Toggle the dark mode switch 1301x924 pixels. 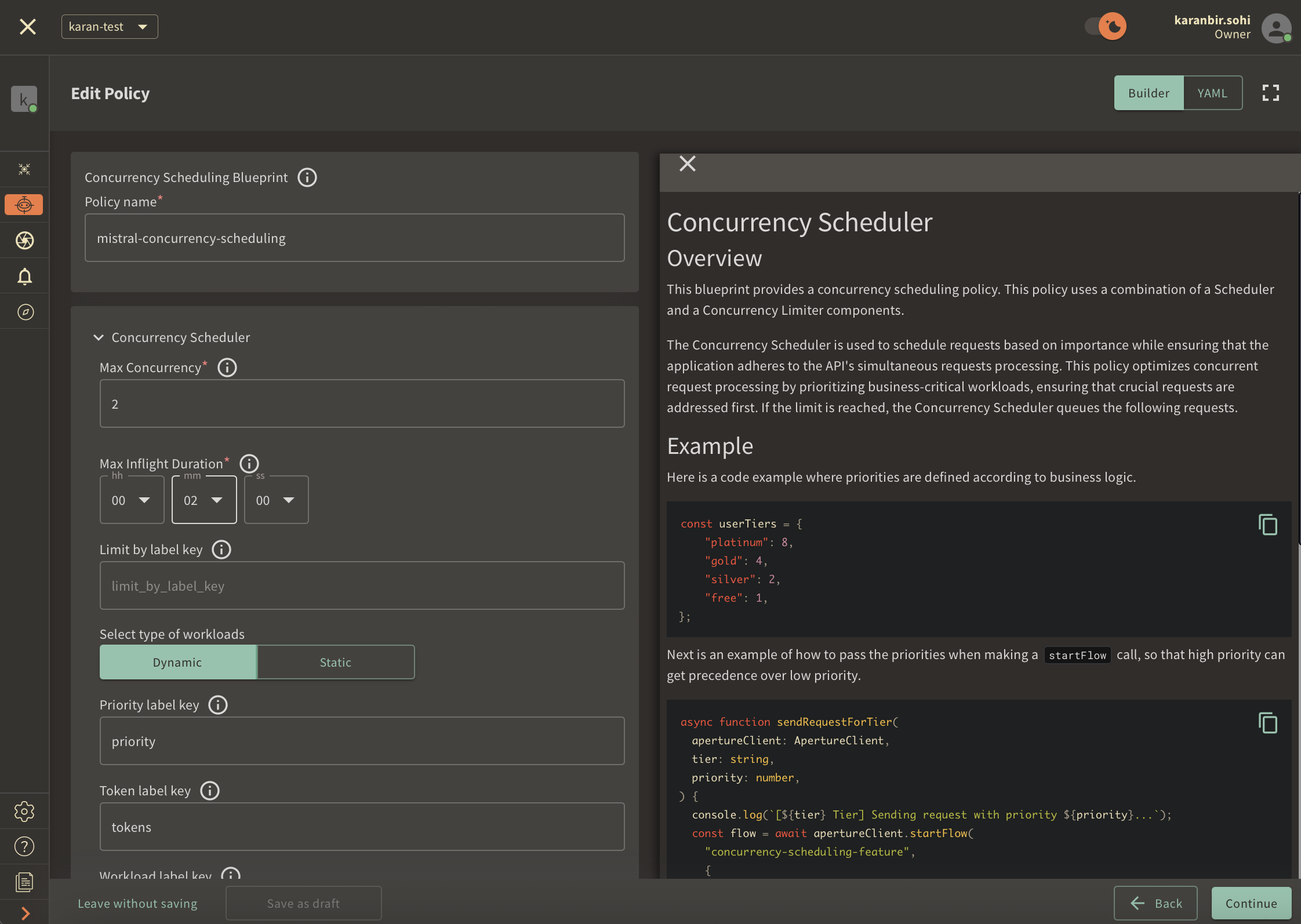tap(1105, 27)
